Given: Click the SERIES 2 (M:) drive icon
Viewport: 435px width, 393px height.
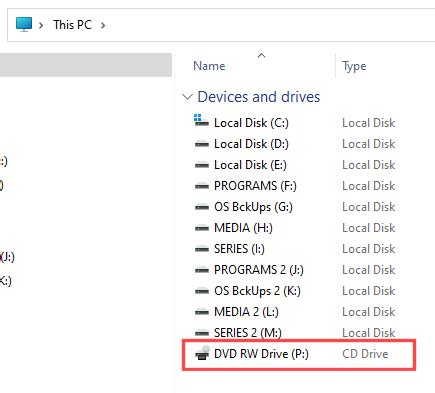Looking at the screenshot, I should pos(202,333).
